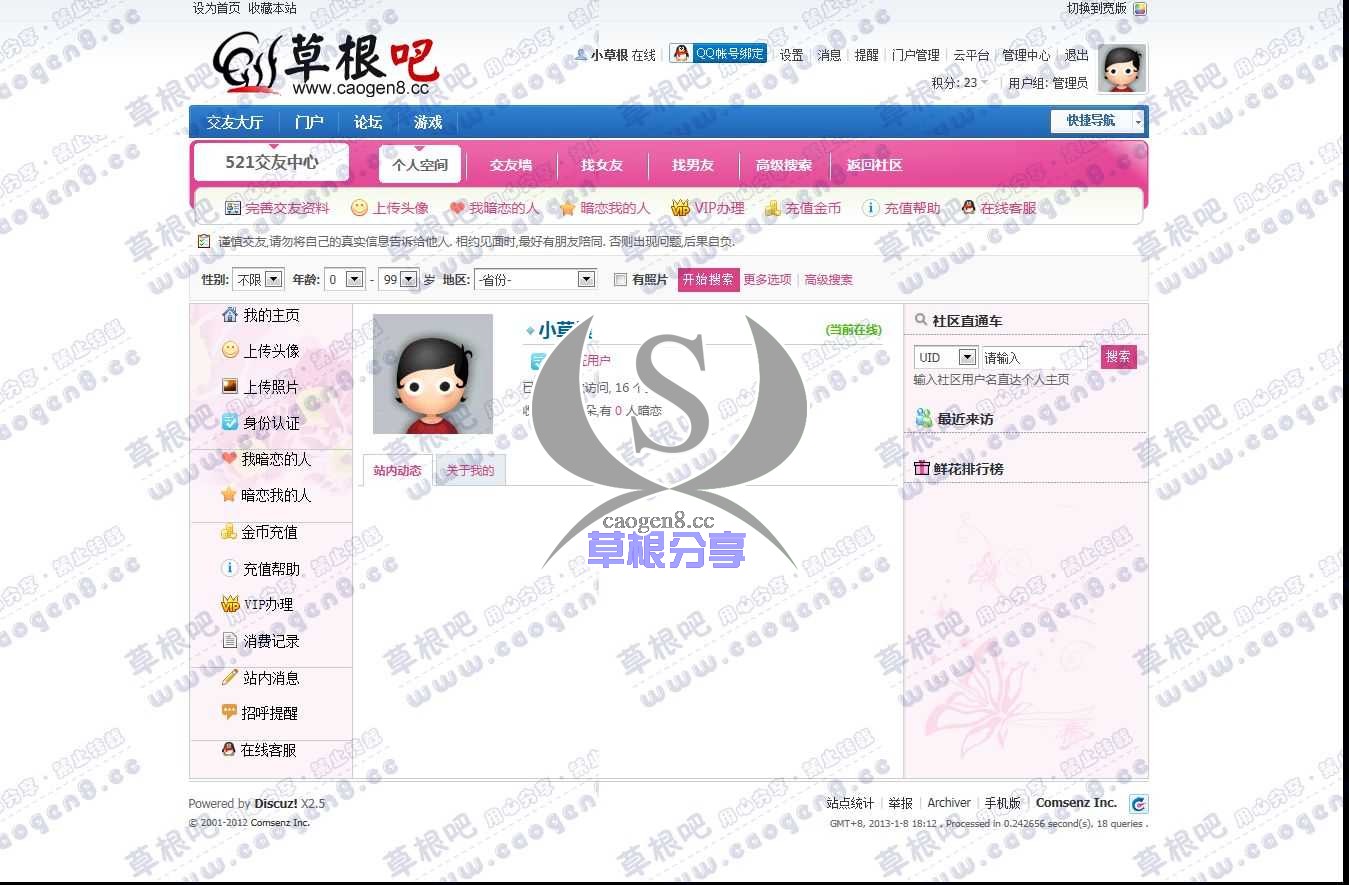Screen dimensions: 1349x885
Task: Open the 性别 gender dropdown
Action: point(258,279)
